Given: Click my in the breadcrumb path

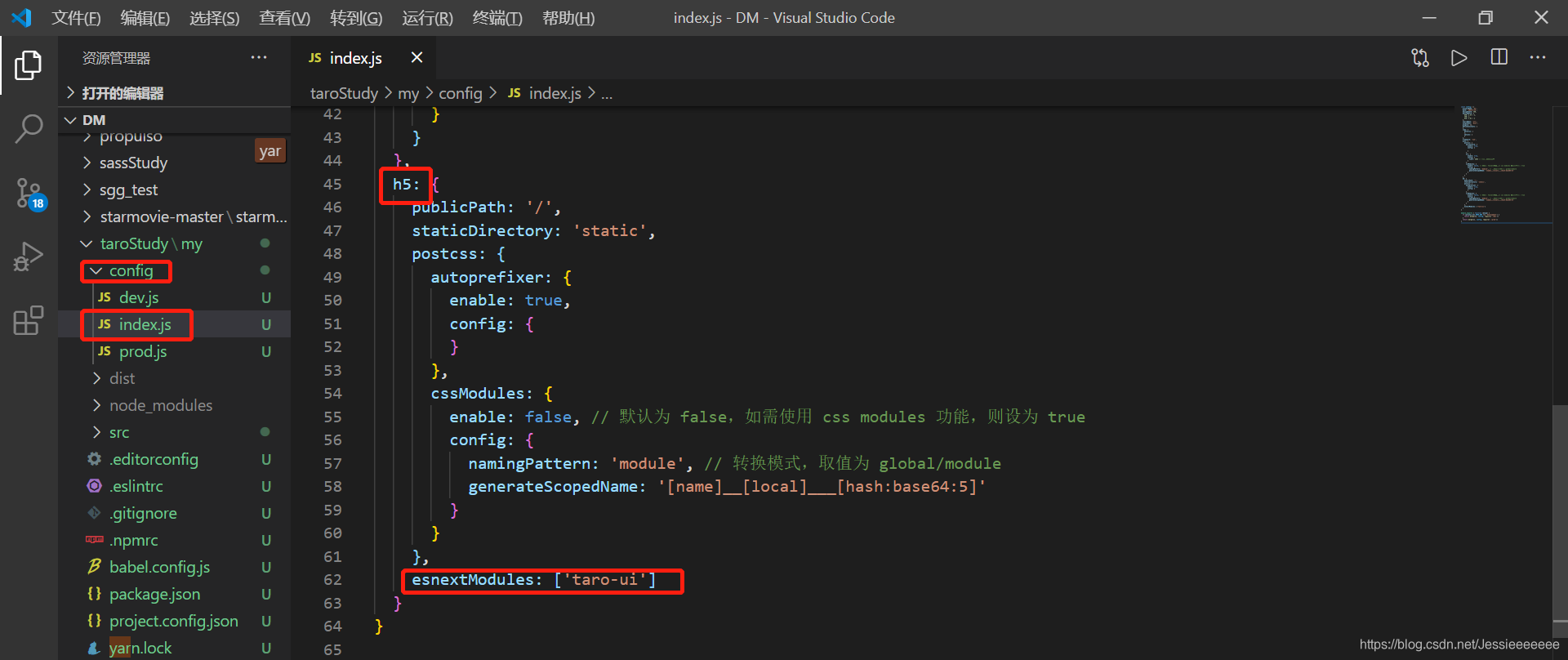Looking at the screenshot, I should 408,93.
